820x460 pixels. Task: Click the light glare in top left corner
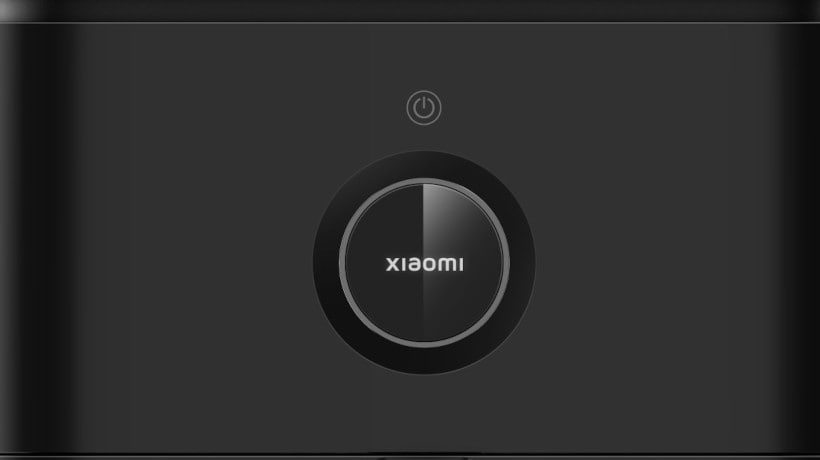click(x=15, y=9)
